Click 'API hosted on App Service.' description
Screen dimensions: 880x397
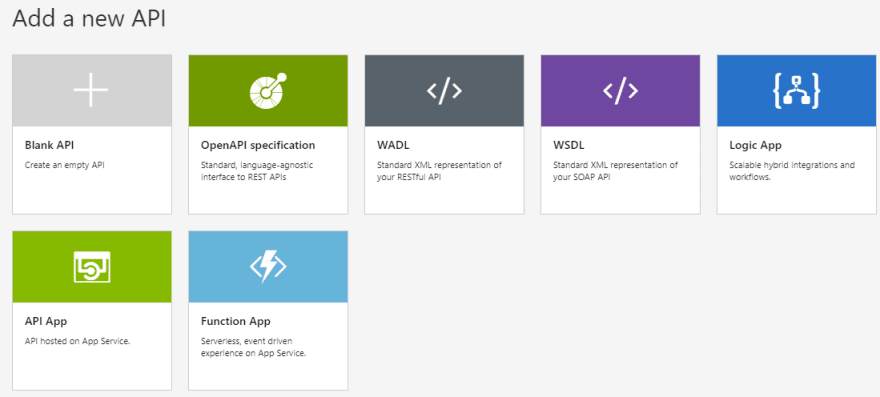tap(77, 341)
